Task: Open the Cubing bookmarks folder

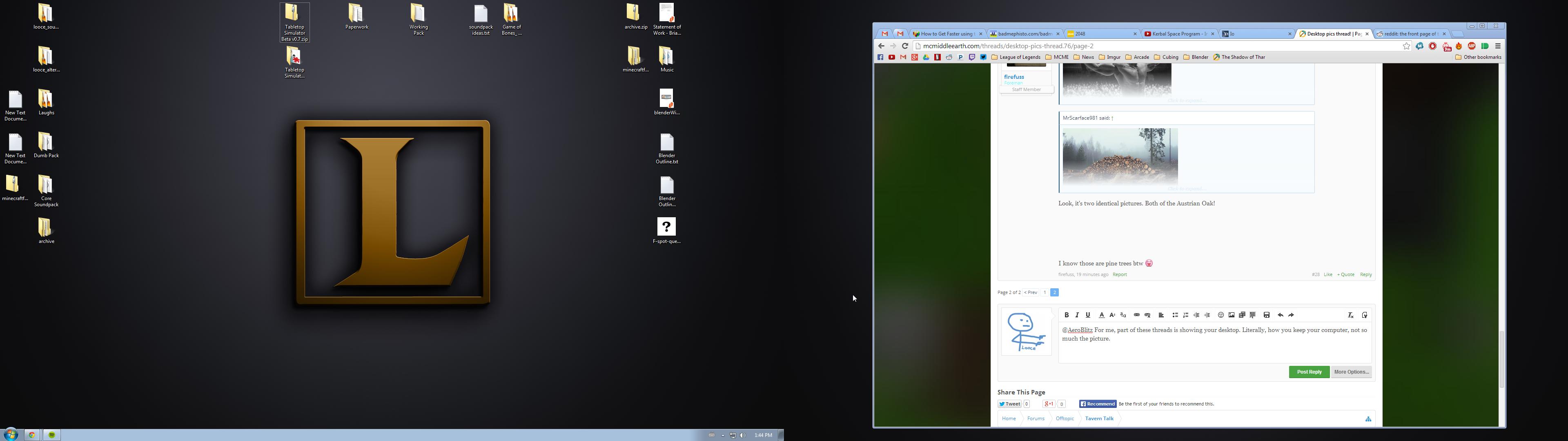Action: [x=1166, y=57]
